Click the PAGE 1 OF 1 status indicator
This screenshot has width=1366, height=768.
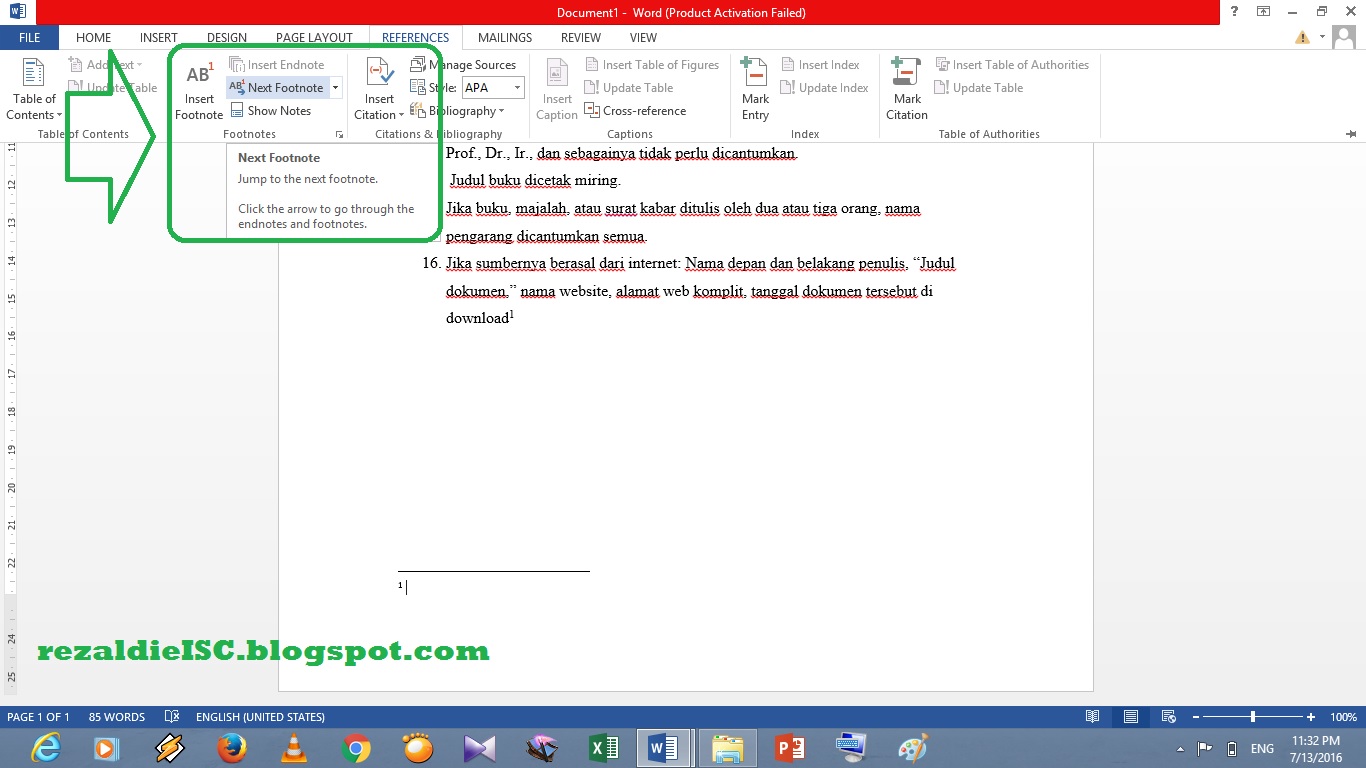pos(38,717)
